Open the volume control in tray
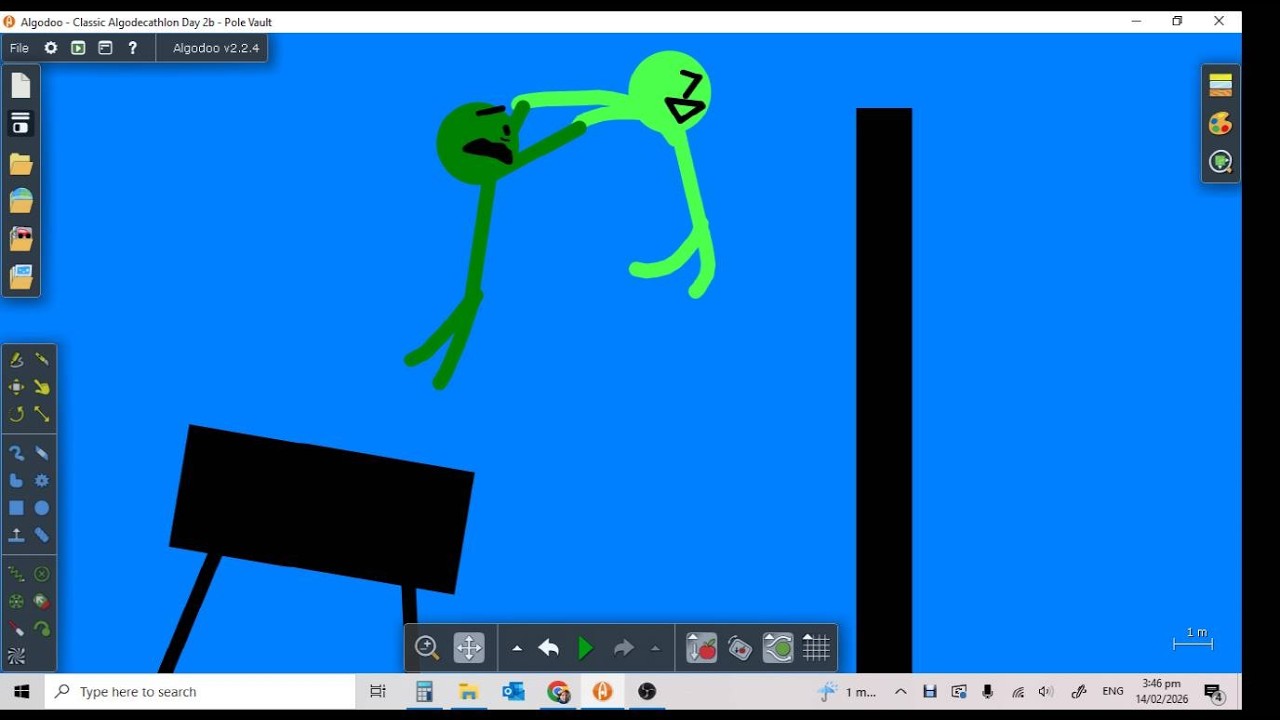Viewport: 1280px width, 720px height. click(x=1046, y=692)
